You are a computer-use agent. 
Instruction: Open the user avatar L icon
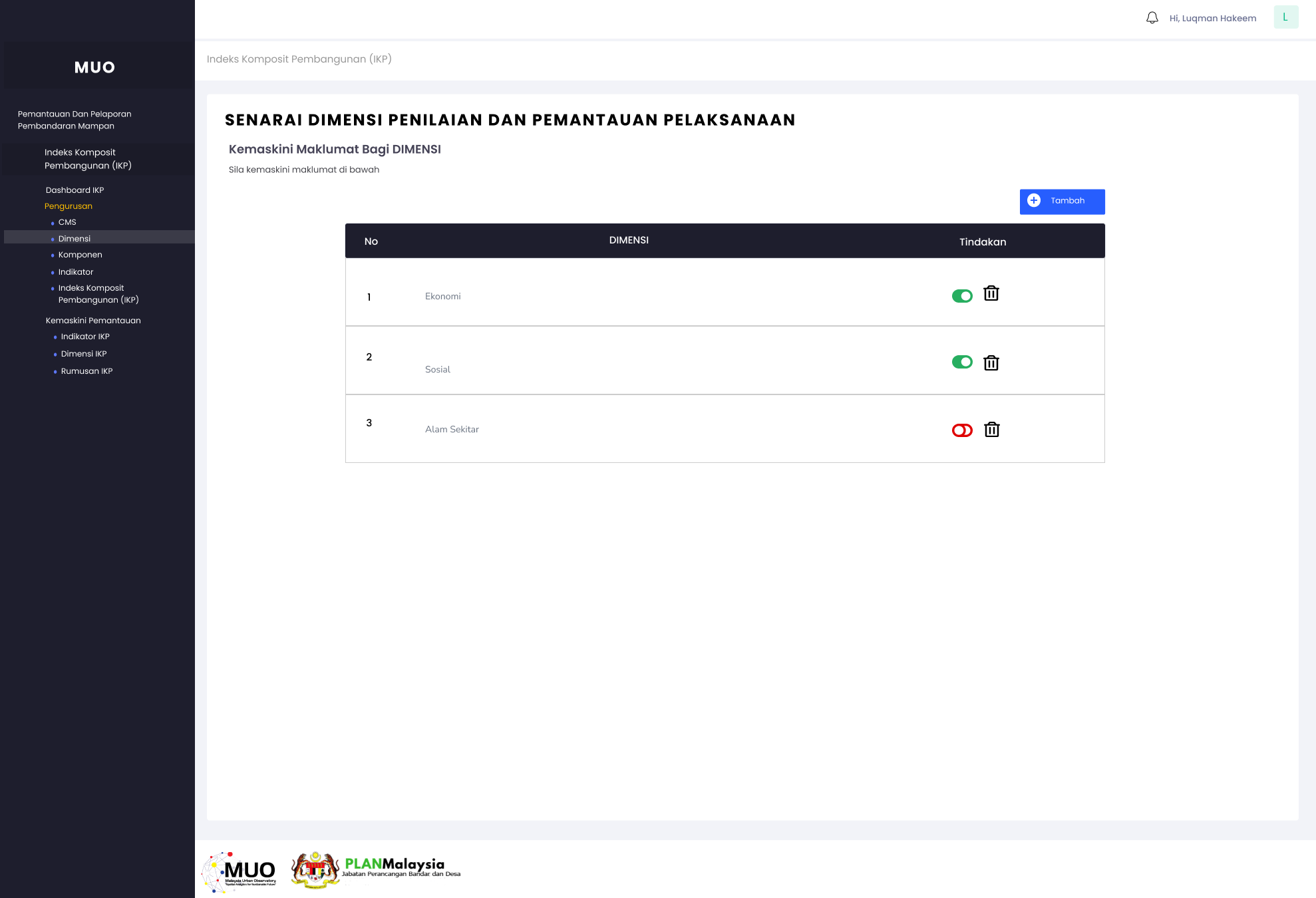1285,17
